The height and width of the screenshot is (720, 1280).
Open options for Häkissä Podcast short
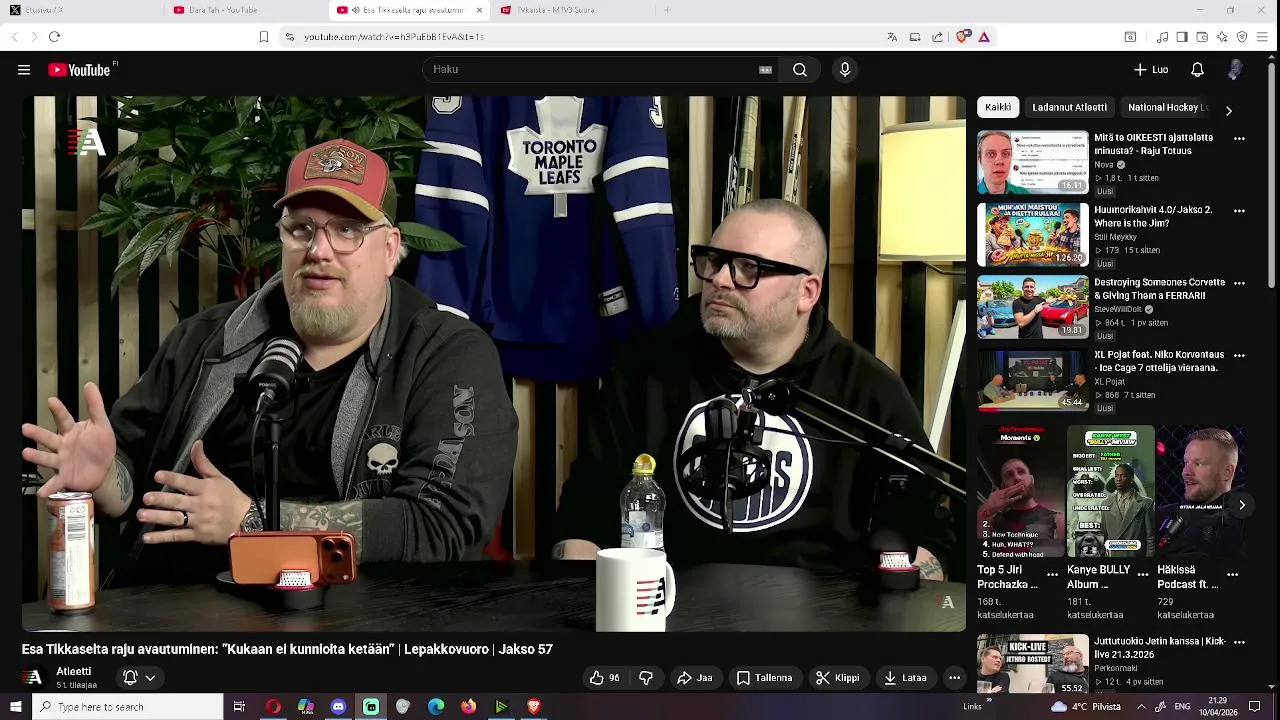(x=1232, y=575)
